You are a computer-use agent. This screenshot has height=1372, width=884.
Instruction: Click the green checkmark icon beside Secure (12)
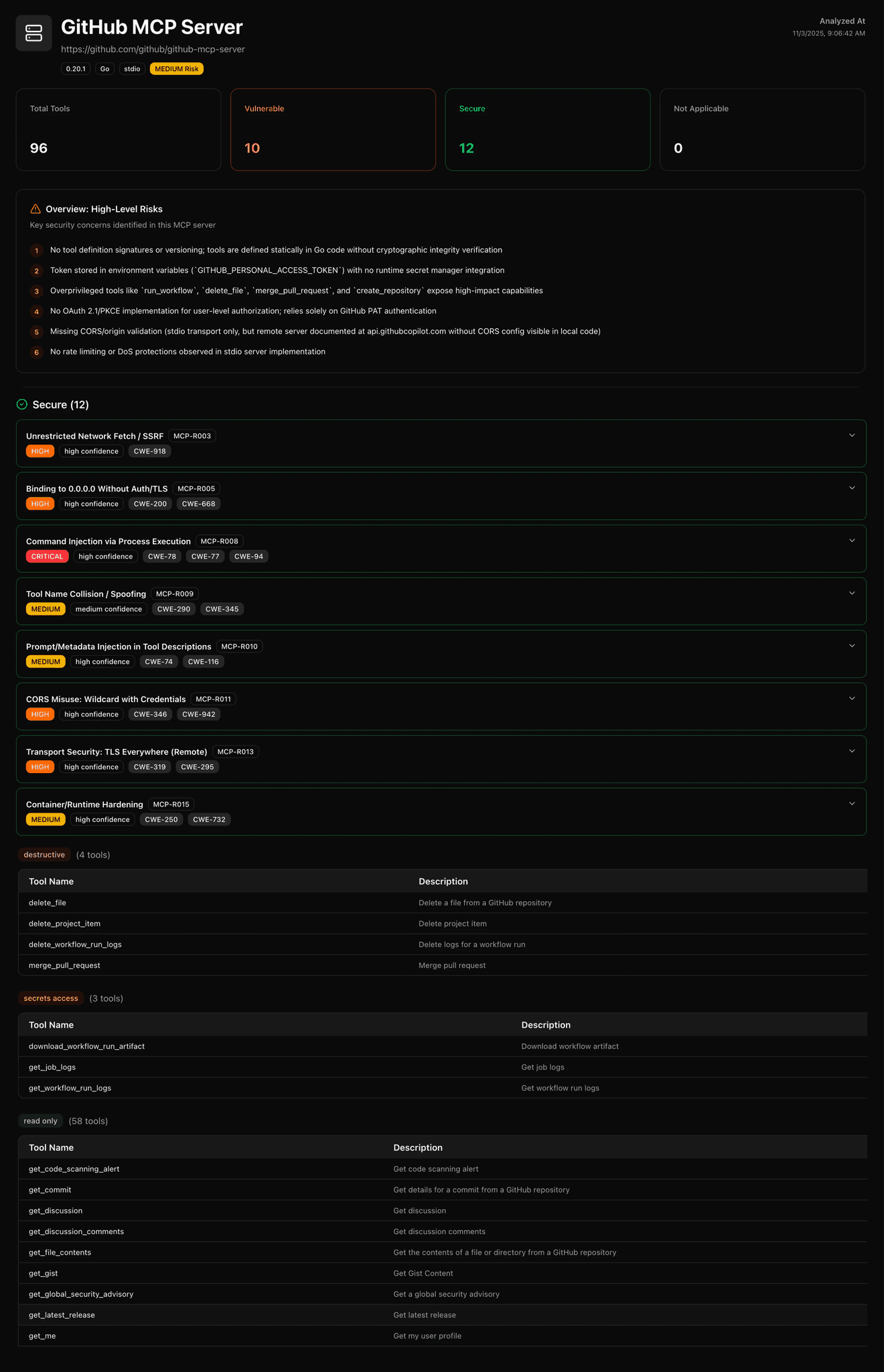(22, 404)
